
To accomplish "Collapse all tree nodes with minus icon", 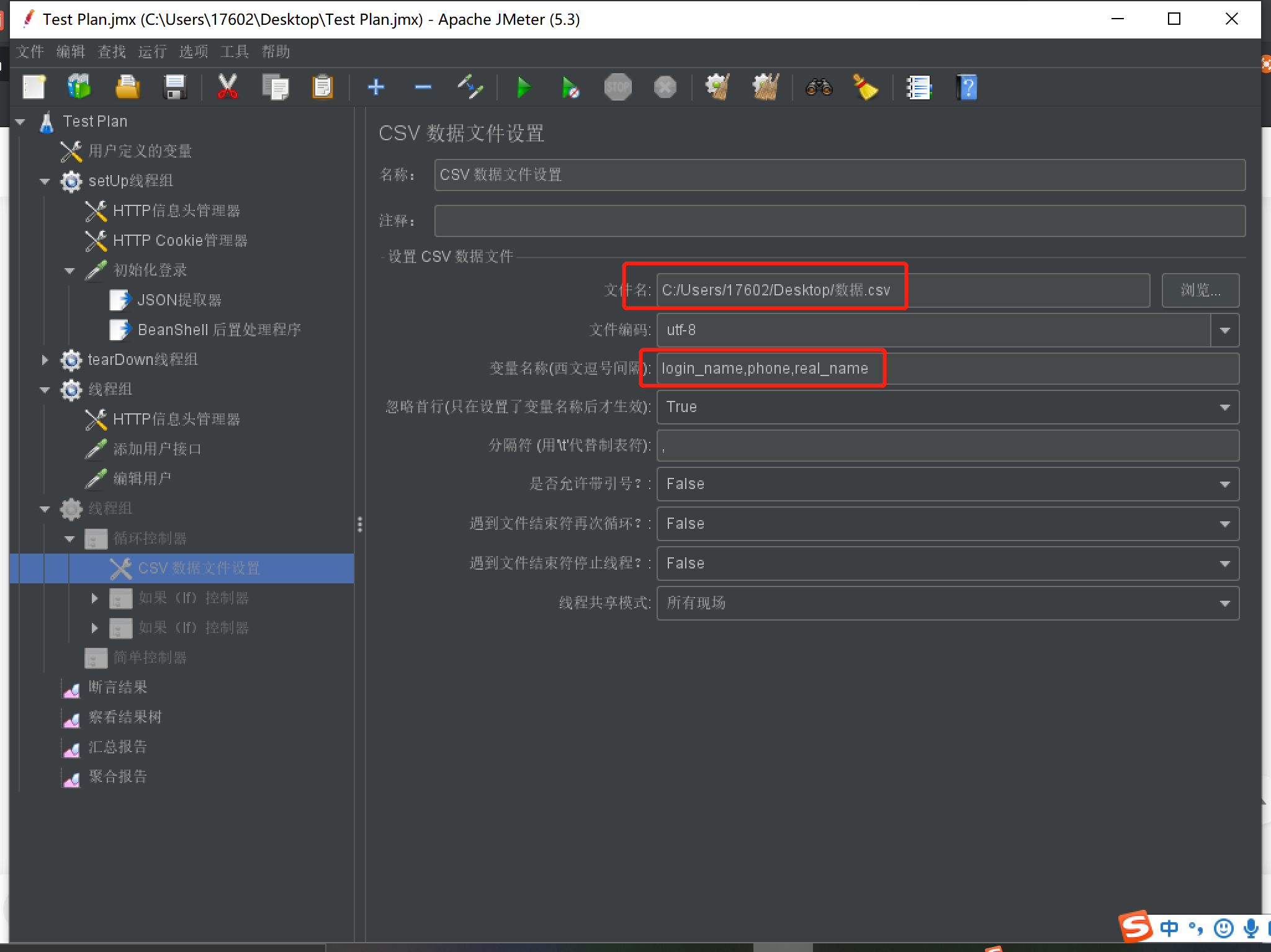I will [x=423, y=87].
